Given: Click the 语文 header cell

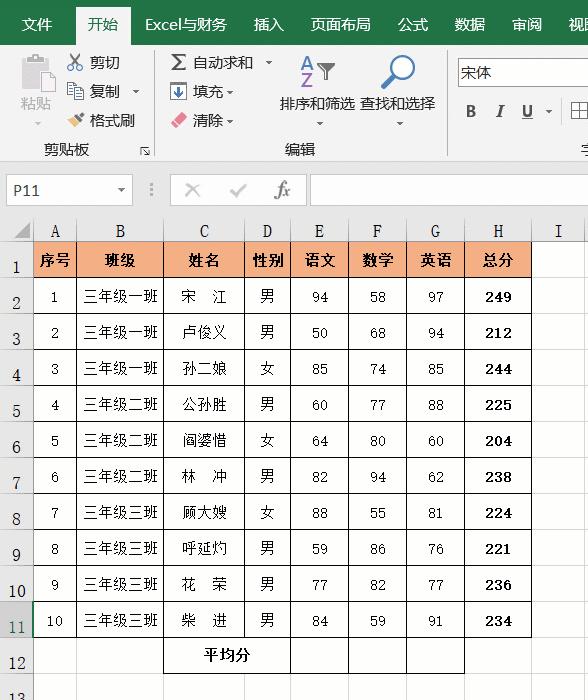Looking at the screenshot, I should coord(320,260).
